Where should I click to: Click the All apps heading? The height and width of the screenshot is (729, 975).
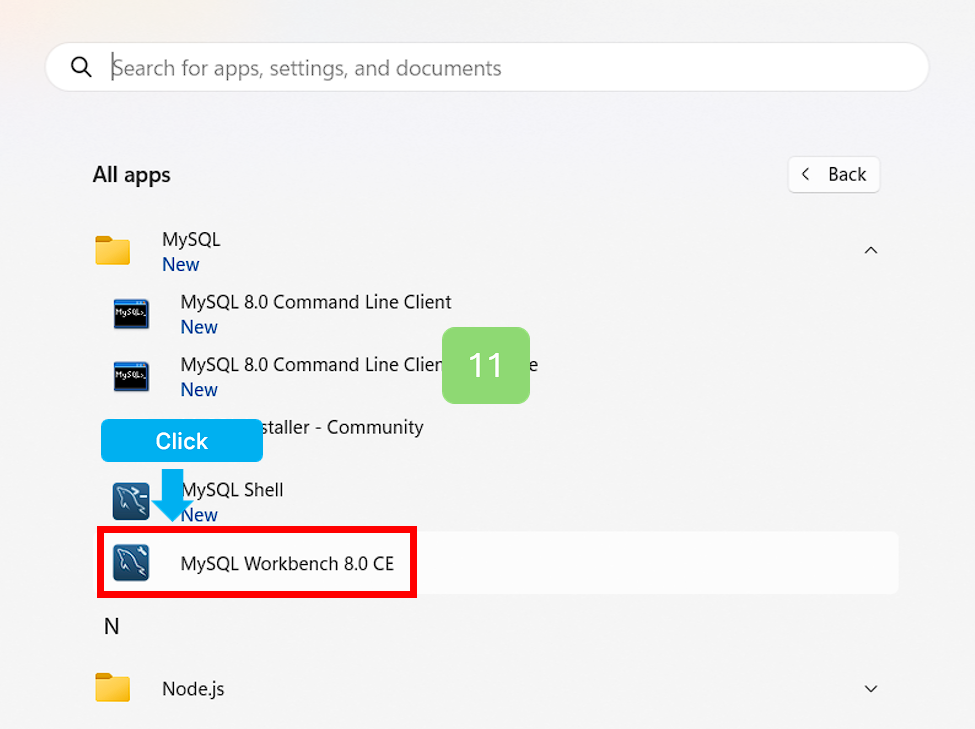coord(131,175)
